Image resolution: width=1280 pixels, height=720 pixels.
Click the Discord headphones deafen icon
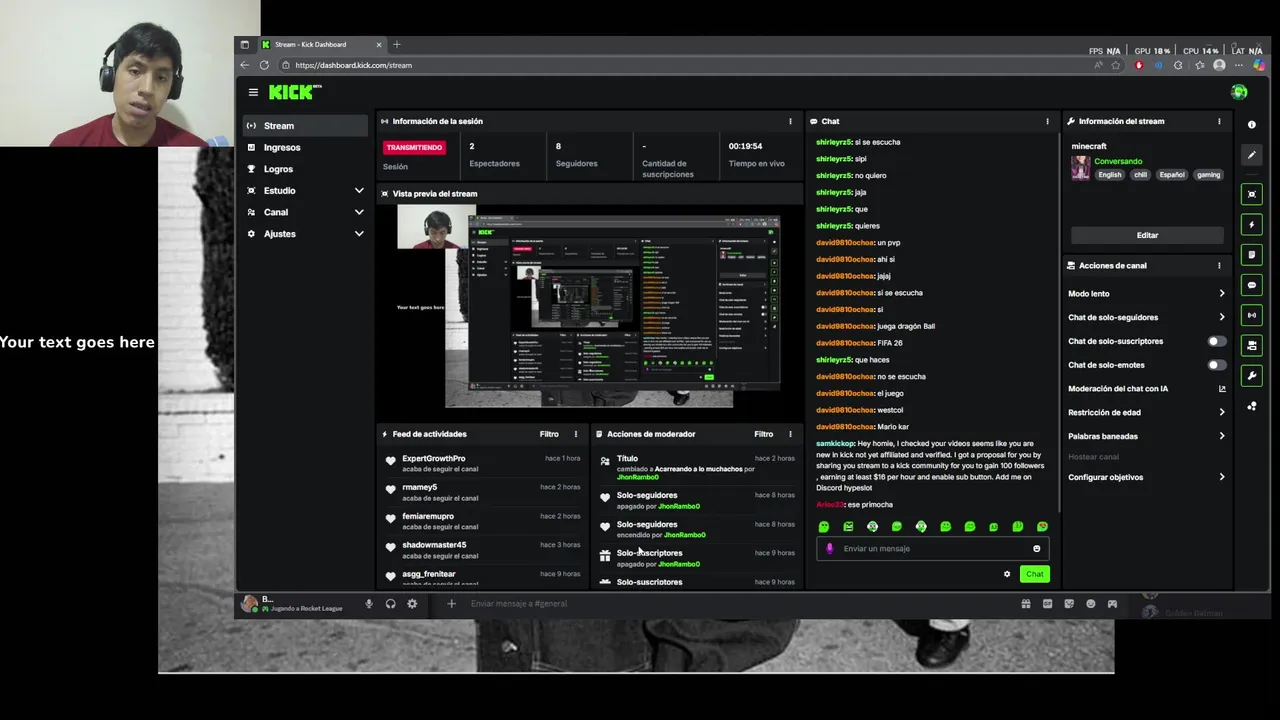point(390,604)
